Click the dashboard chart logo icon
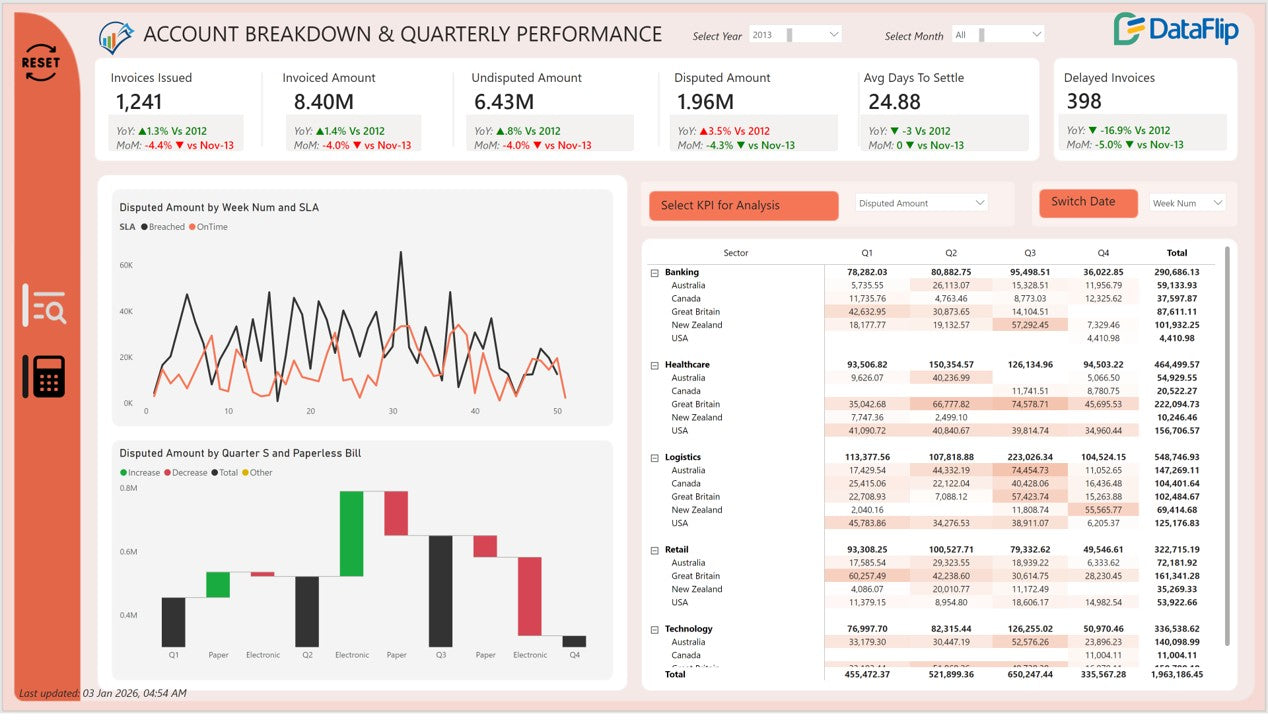This screenshot has width=1268, height=720. pos(117,37)
